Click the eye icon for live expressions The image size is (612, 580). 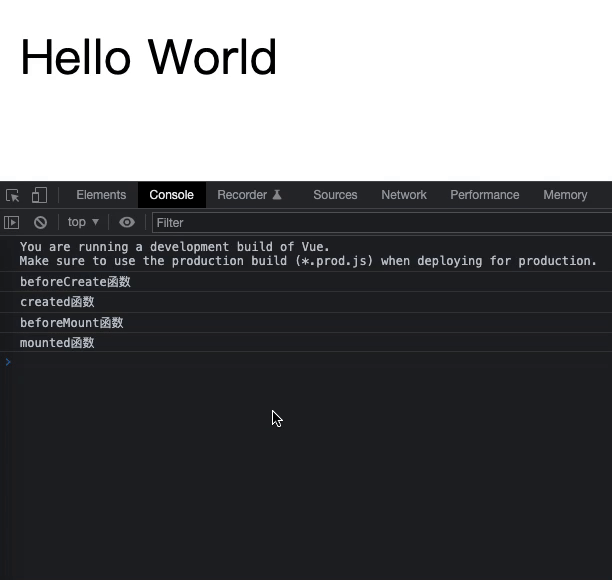(x=127, y=222)
